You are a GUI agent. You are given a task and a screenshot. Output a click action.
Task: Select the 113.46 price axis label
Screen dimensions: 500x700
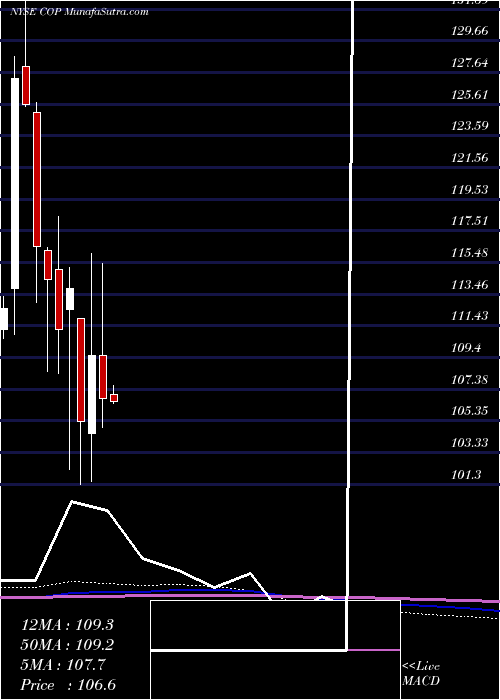click(470, 284)
